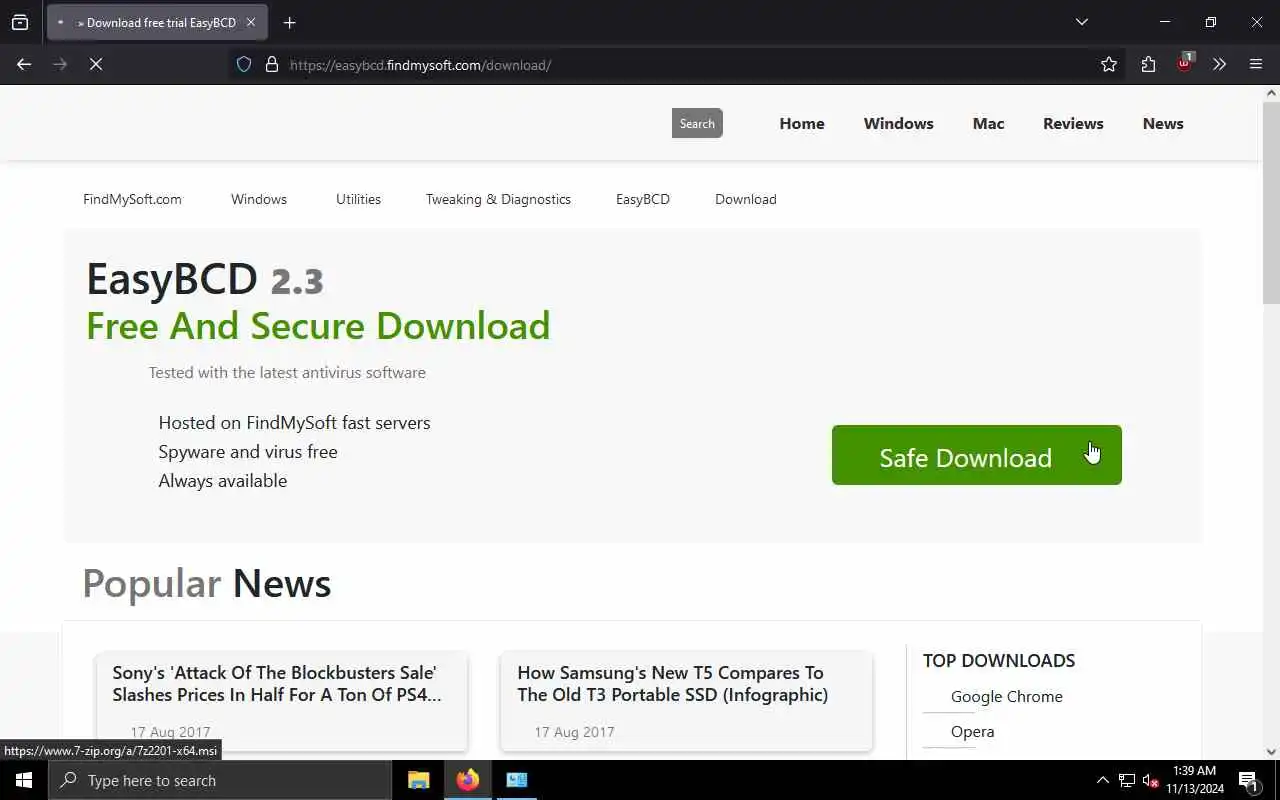Click the taskbar search box
Viewport: 1280px width, 800px height.
point(220,780)
